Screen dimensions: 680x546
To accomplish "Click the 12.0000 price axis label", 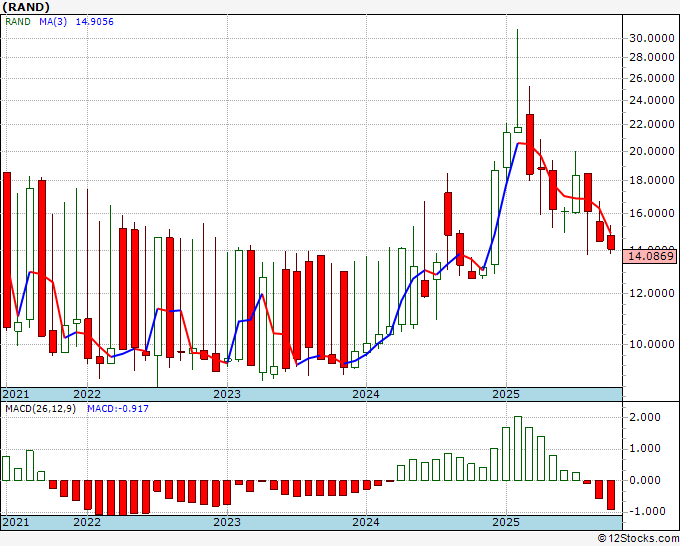I will [x=651, y=293].
